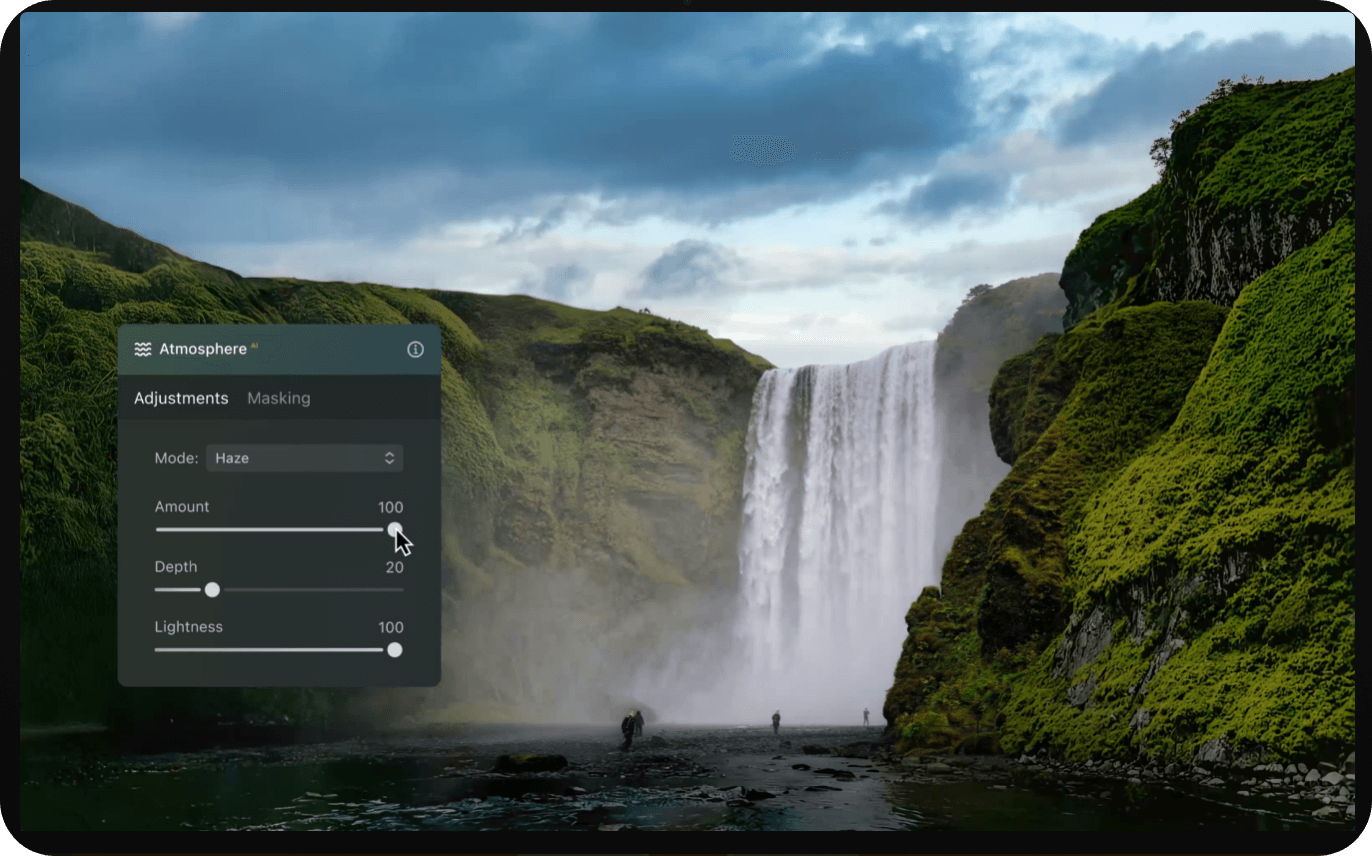Open the info icon in Atmosphere panel
Image resolution: width=1372 pixels, height=856 pixels.
click(415, 349)
